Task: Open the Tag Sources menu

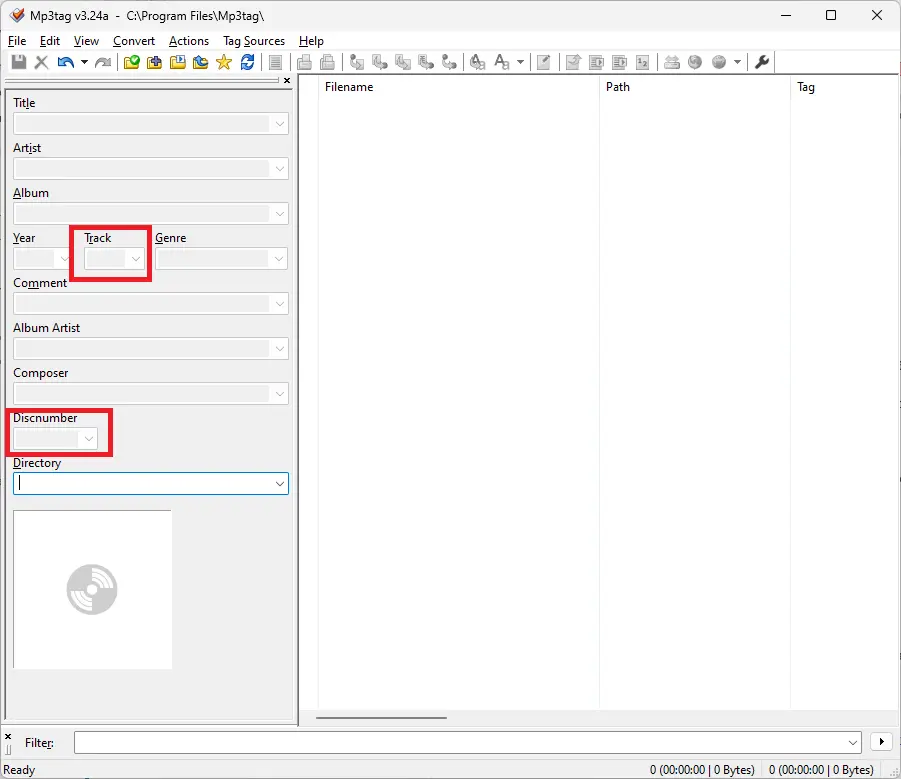Action: tap(253, 41)
